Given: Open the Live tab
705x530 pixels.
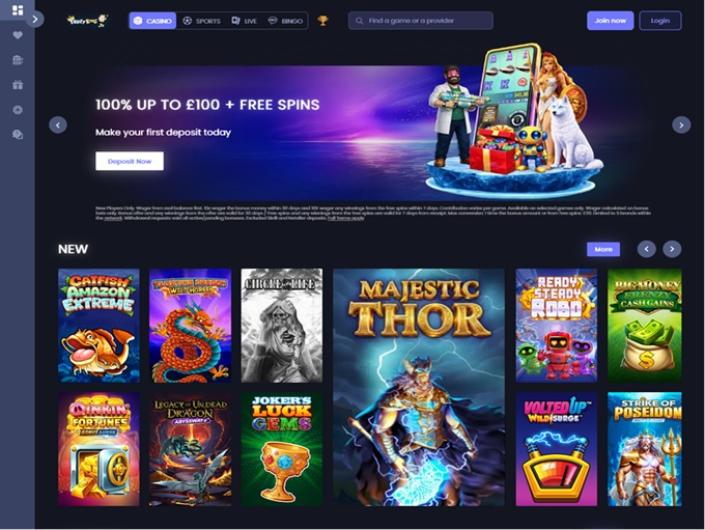Looking at the screenshot, I should 244,21.
